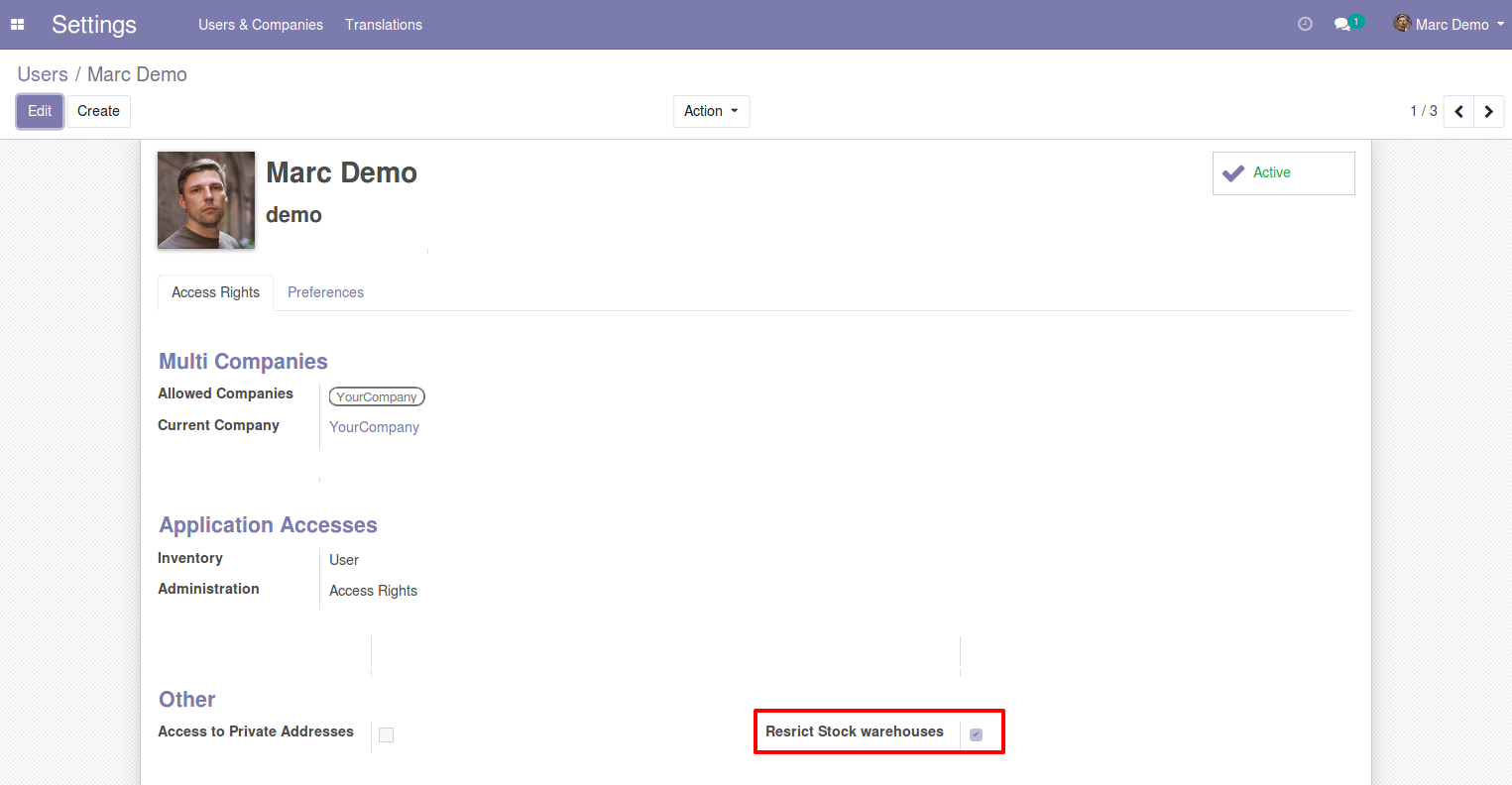Select the Access Rights tab

pos(215,292)
